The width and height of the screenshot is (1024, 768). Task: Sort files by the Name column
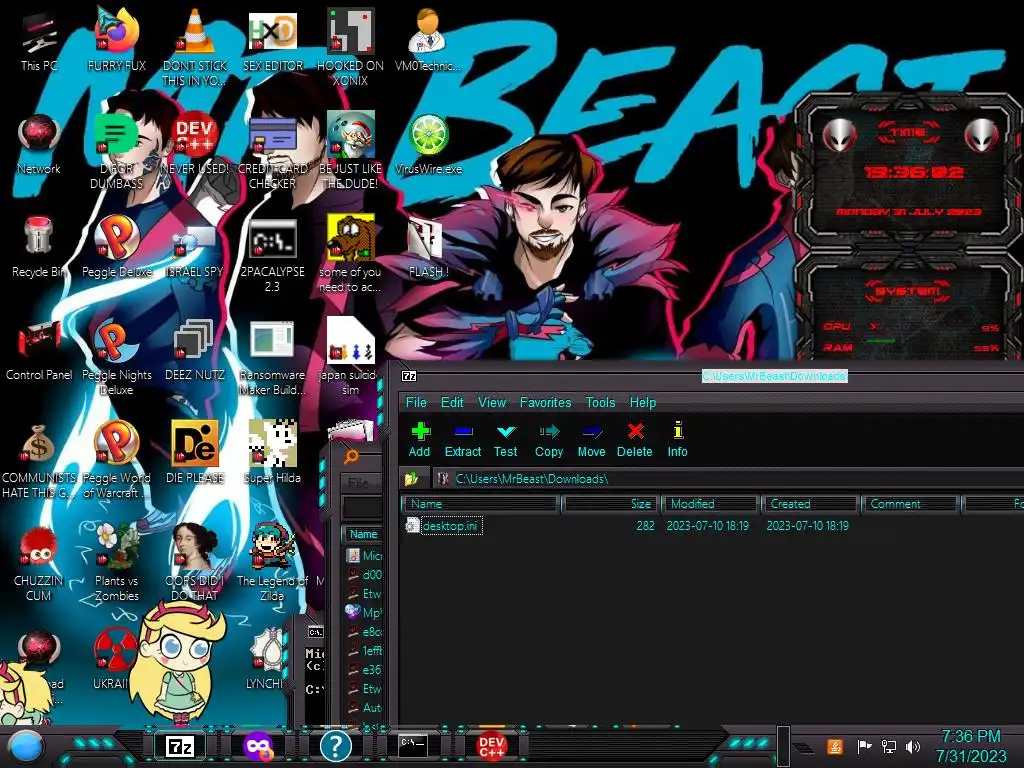pos(481,504)
